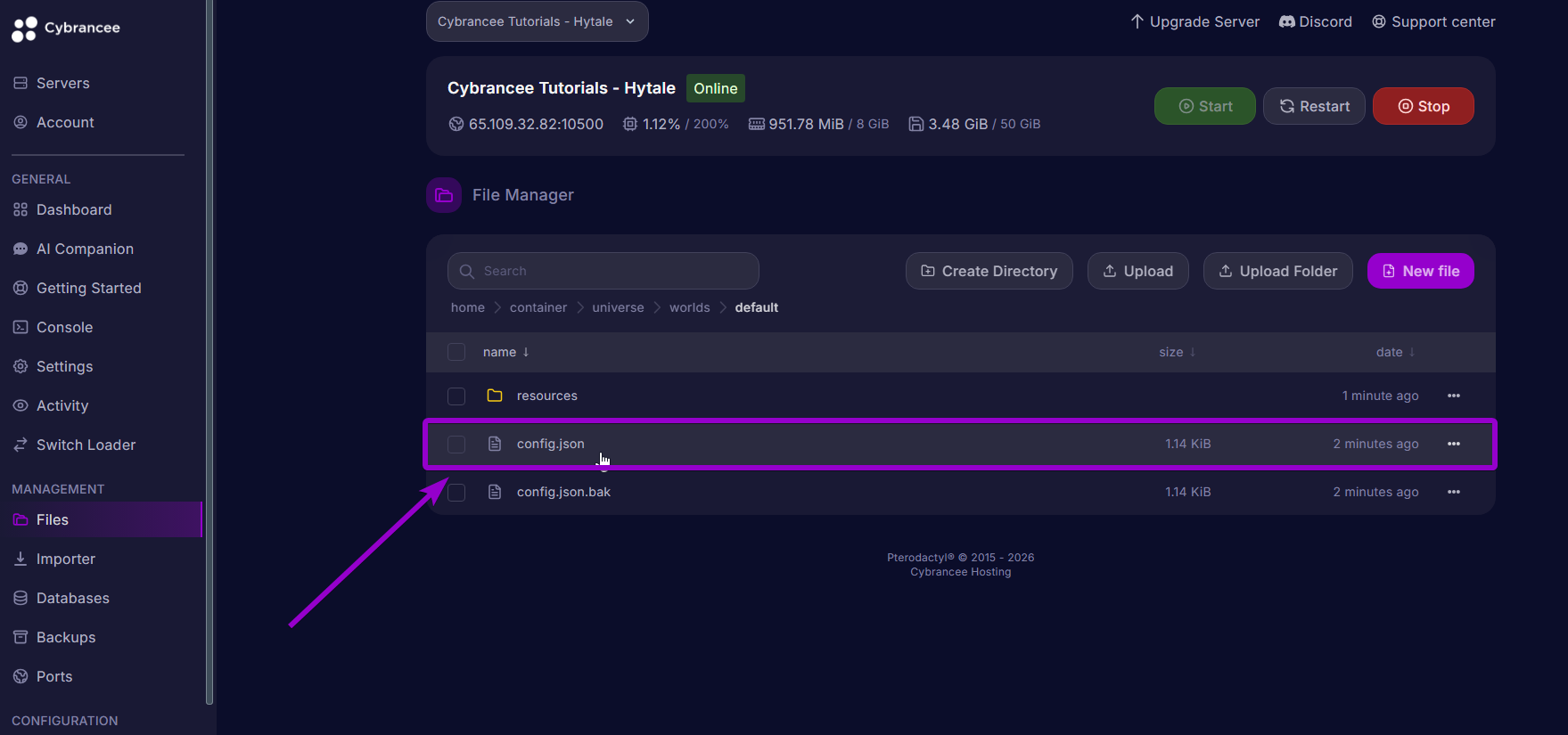Click the Cybrancee logo icon
Viewport: 1568px width, 735px height.
24,29
